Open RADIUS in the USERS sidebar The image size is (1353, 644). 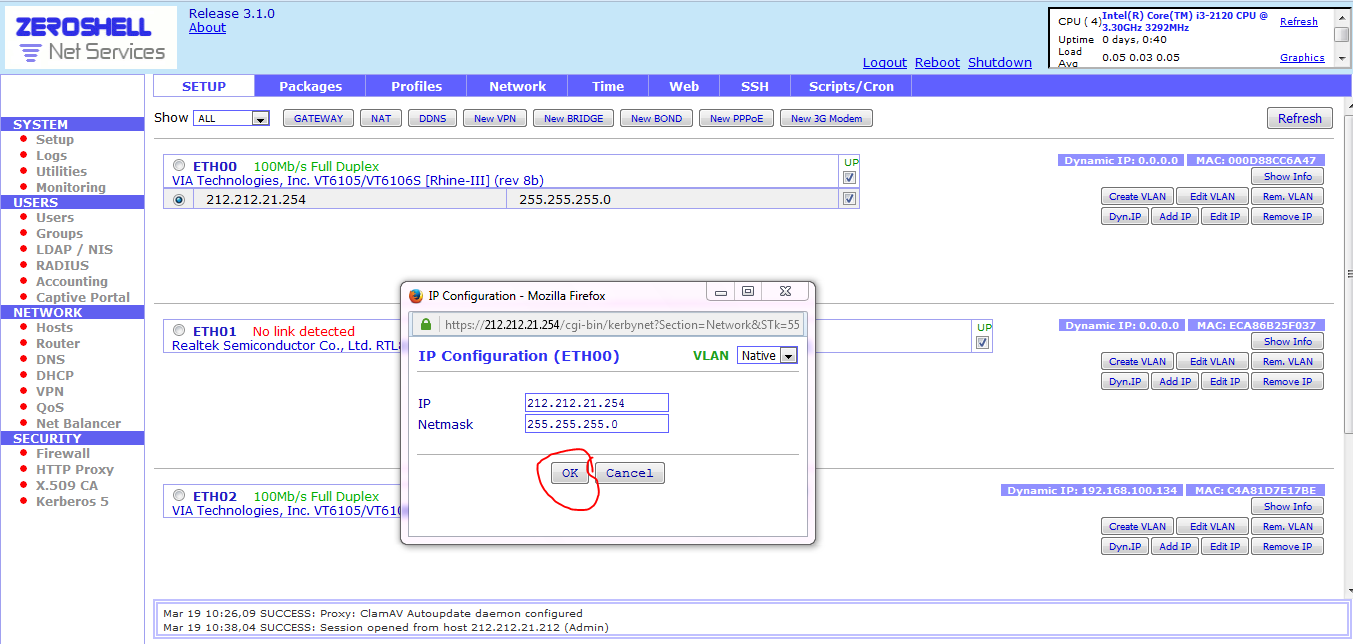(x=62, y=265)
